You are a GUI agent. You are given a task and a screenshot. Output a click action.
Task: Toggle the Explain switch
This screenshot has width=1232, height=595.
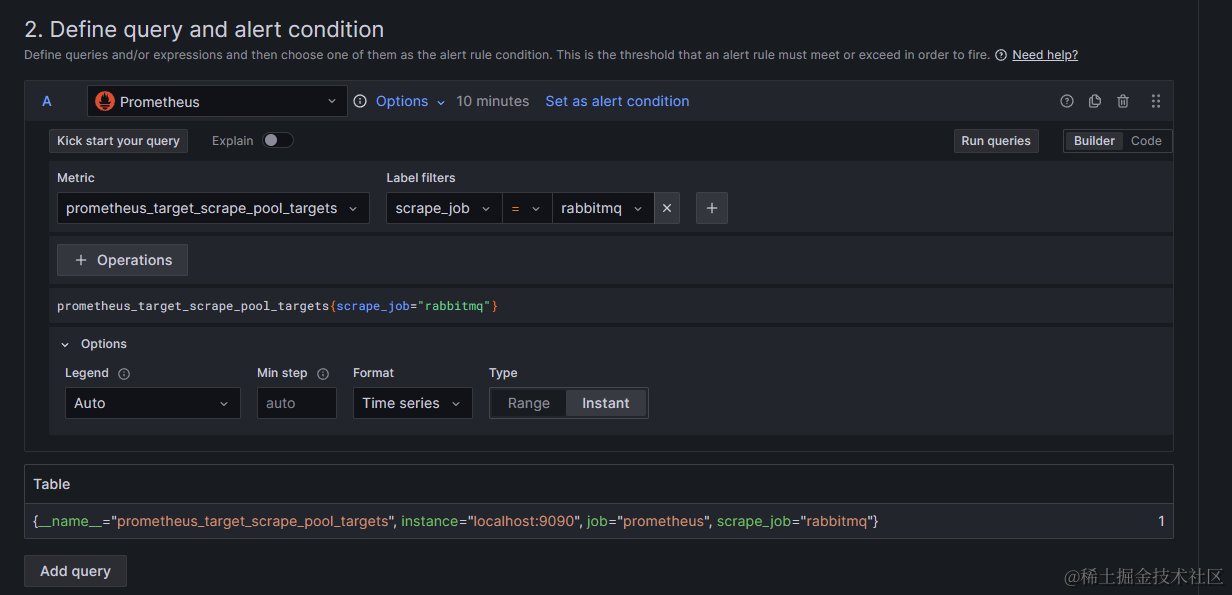(278, 141)
